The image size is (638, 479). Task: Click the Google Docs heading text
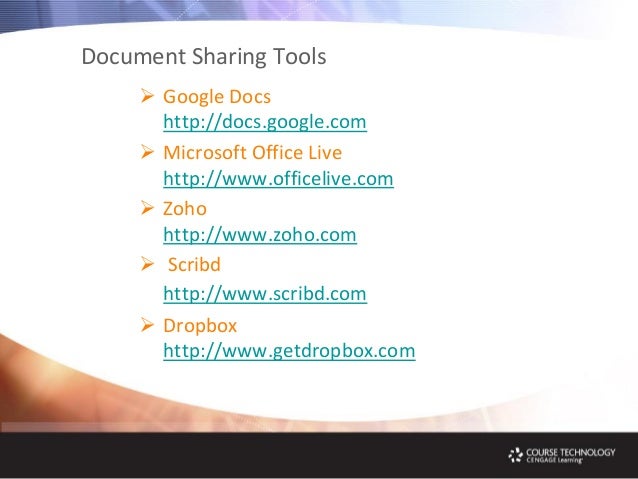[x=217, y=97]
